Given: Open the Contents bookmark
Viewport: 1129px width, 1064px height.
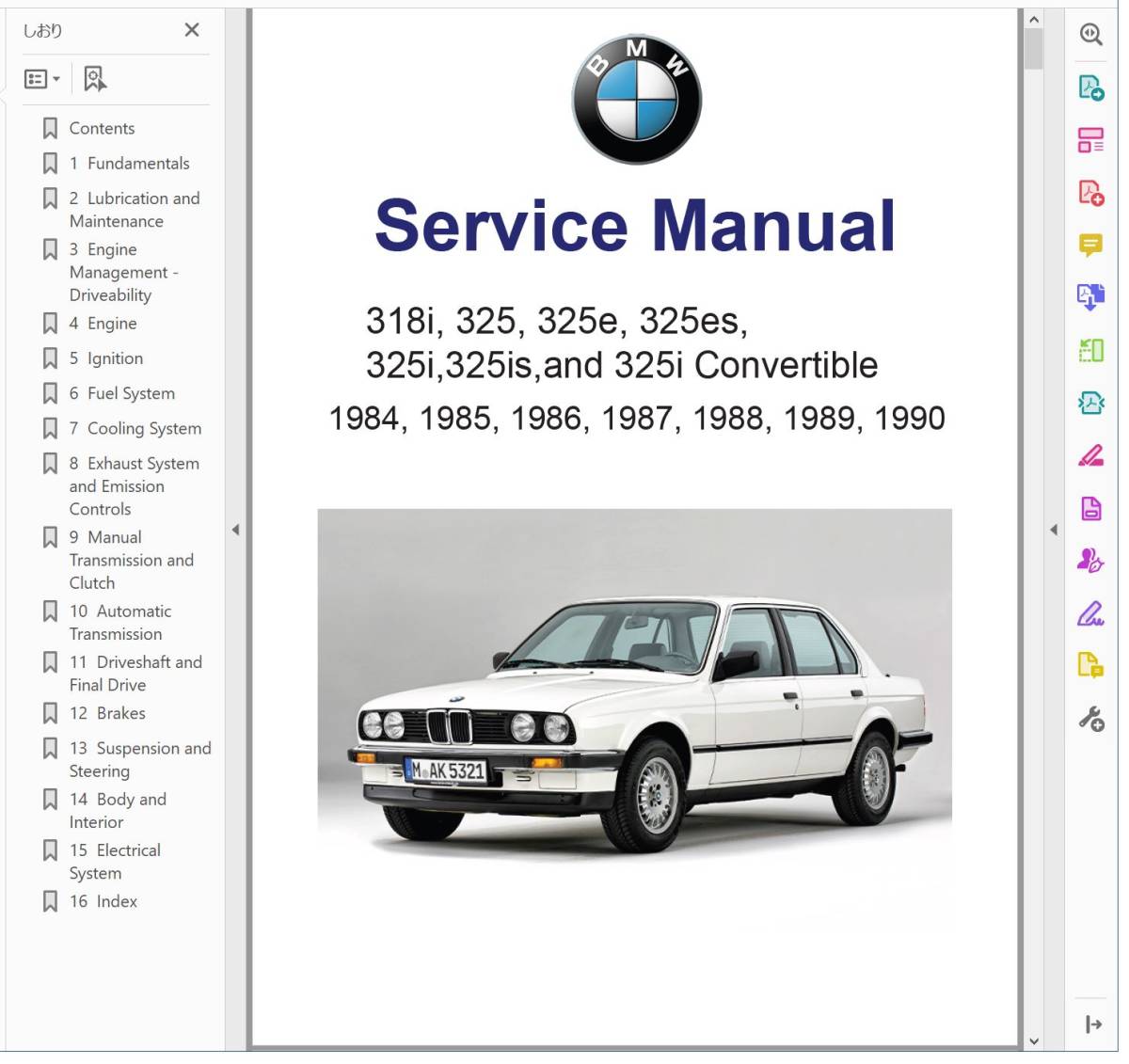Looking at the screenshot, I should pos(102,129).
